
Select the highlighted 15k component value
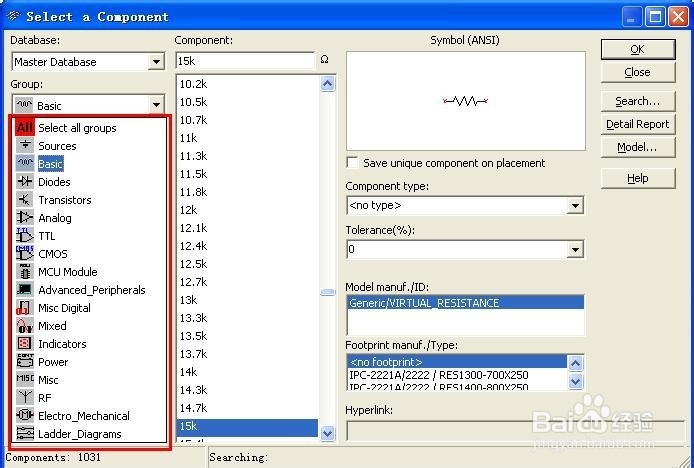(x=247, y=426)
